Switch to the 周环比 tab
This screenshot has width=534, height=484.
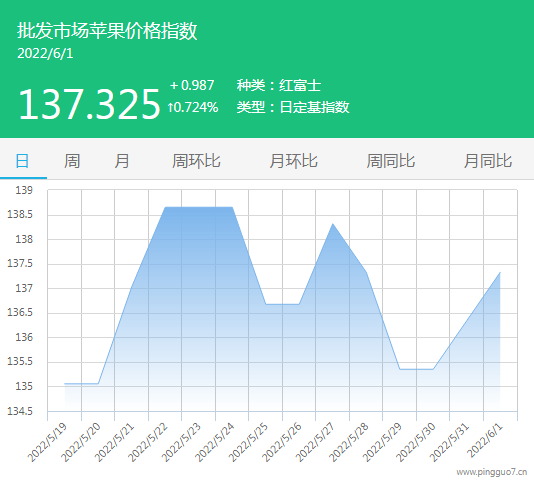(196, 161)
